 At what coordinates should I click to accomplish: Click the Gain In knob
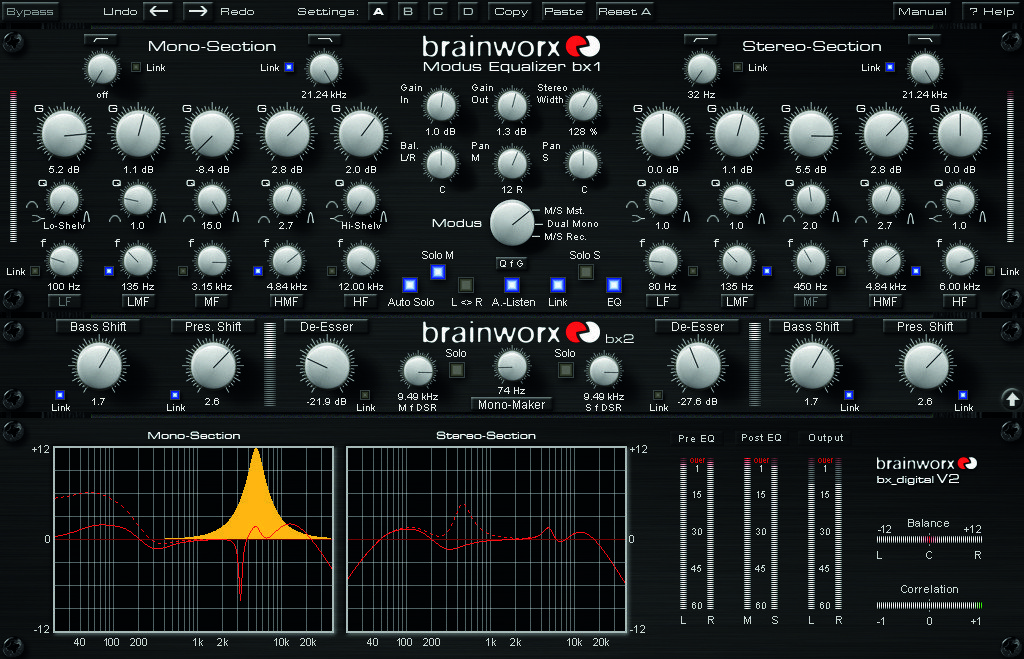coord(441,105)
